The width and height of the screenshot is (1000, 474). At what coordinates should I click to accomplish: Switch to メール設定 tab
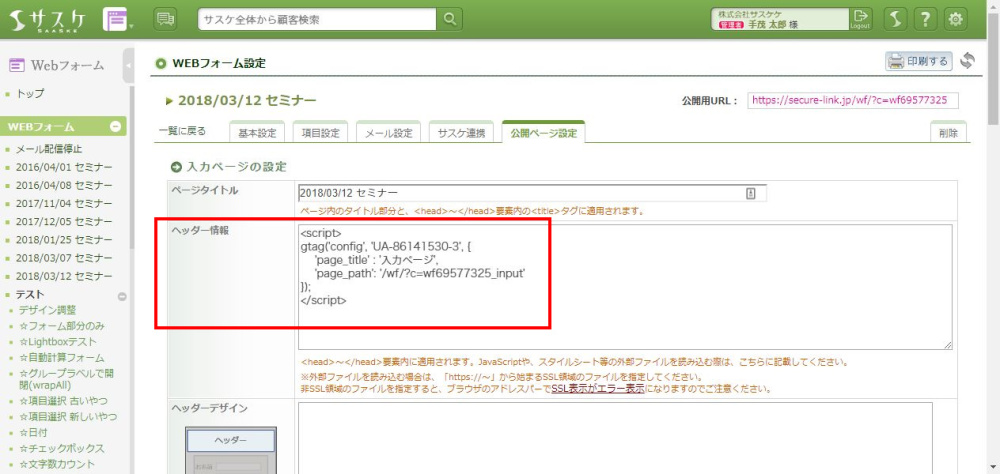pos(388,133)
